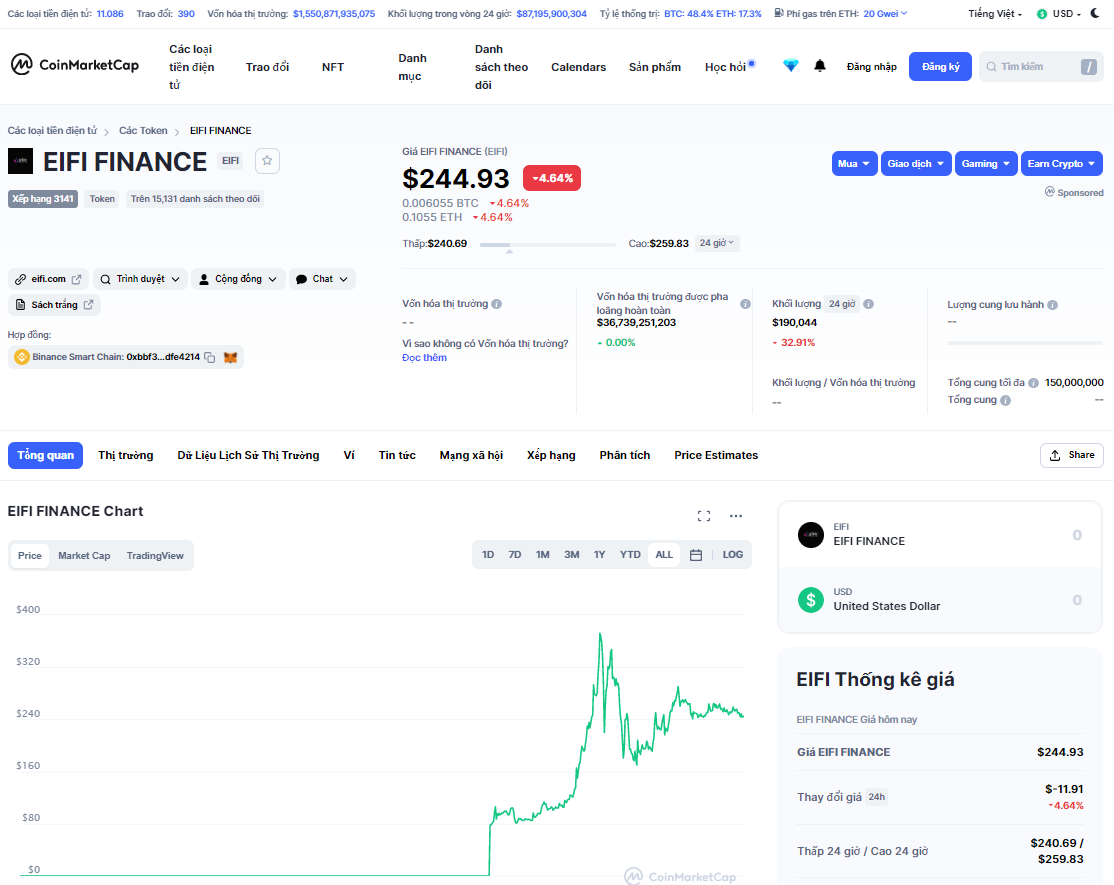Open the Market Cap chart tab
1114x885 pixels.
coord(84,556)
